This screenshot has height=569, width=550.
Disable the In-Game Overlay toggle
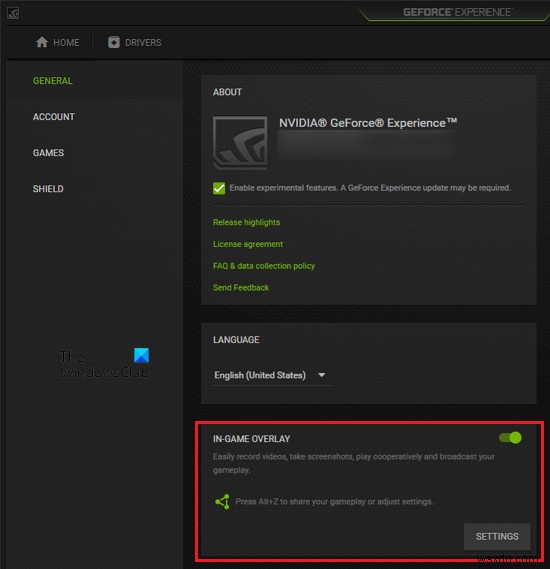pyautogui.click(x=510, y=438)
